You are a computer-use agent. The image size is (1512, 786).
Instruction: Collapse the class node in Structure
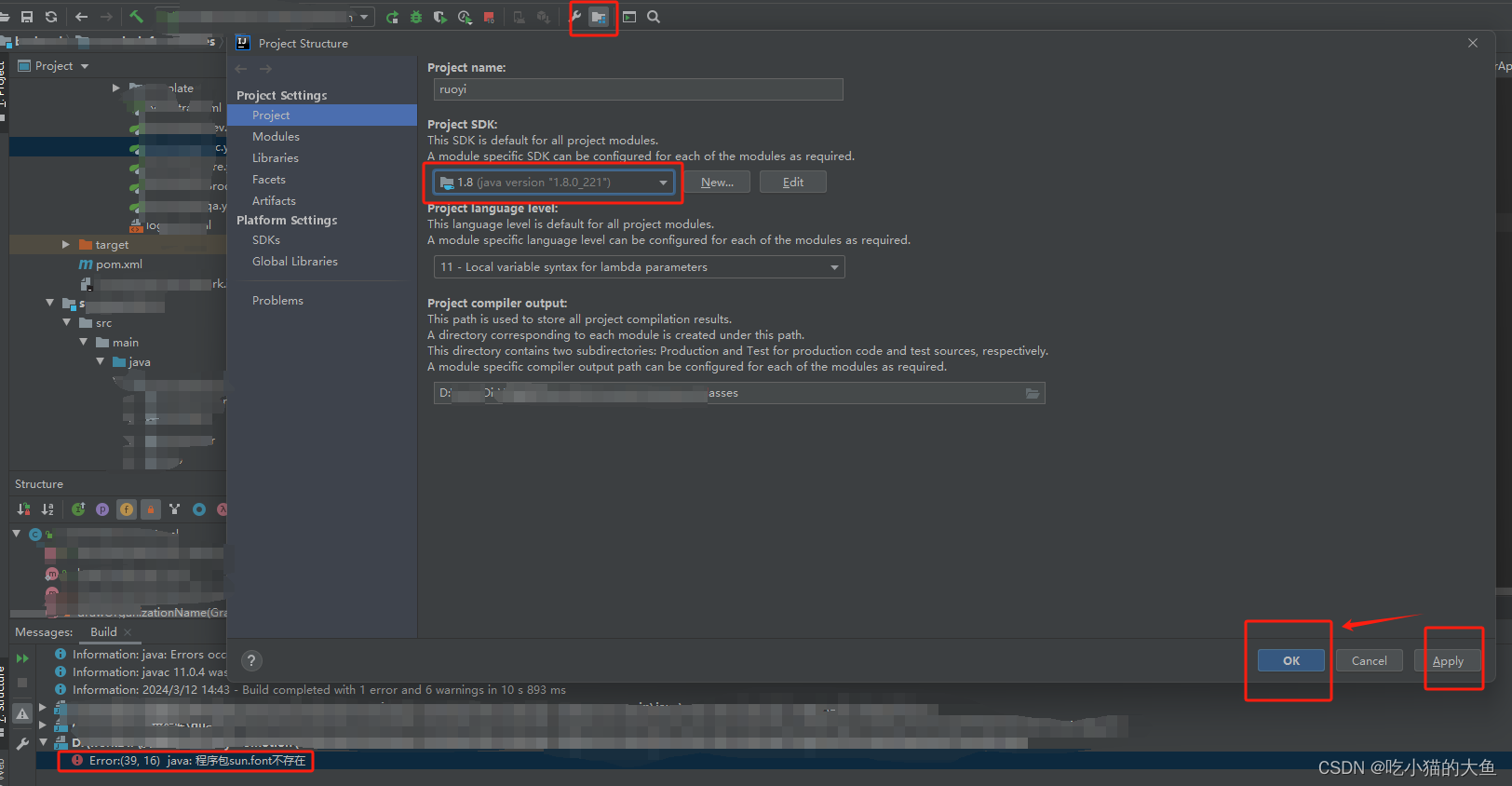tap(16, 534)
